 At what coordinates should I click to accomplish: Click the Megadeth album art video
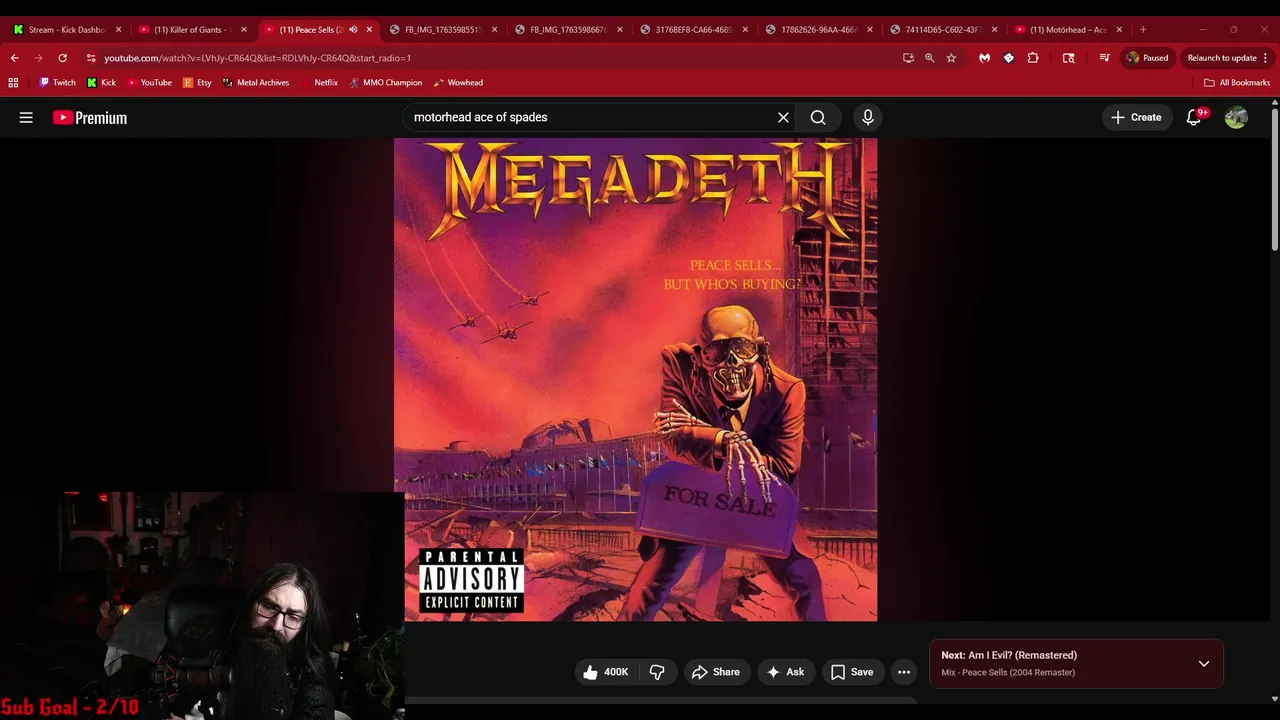click(635, 380)
